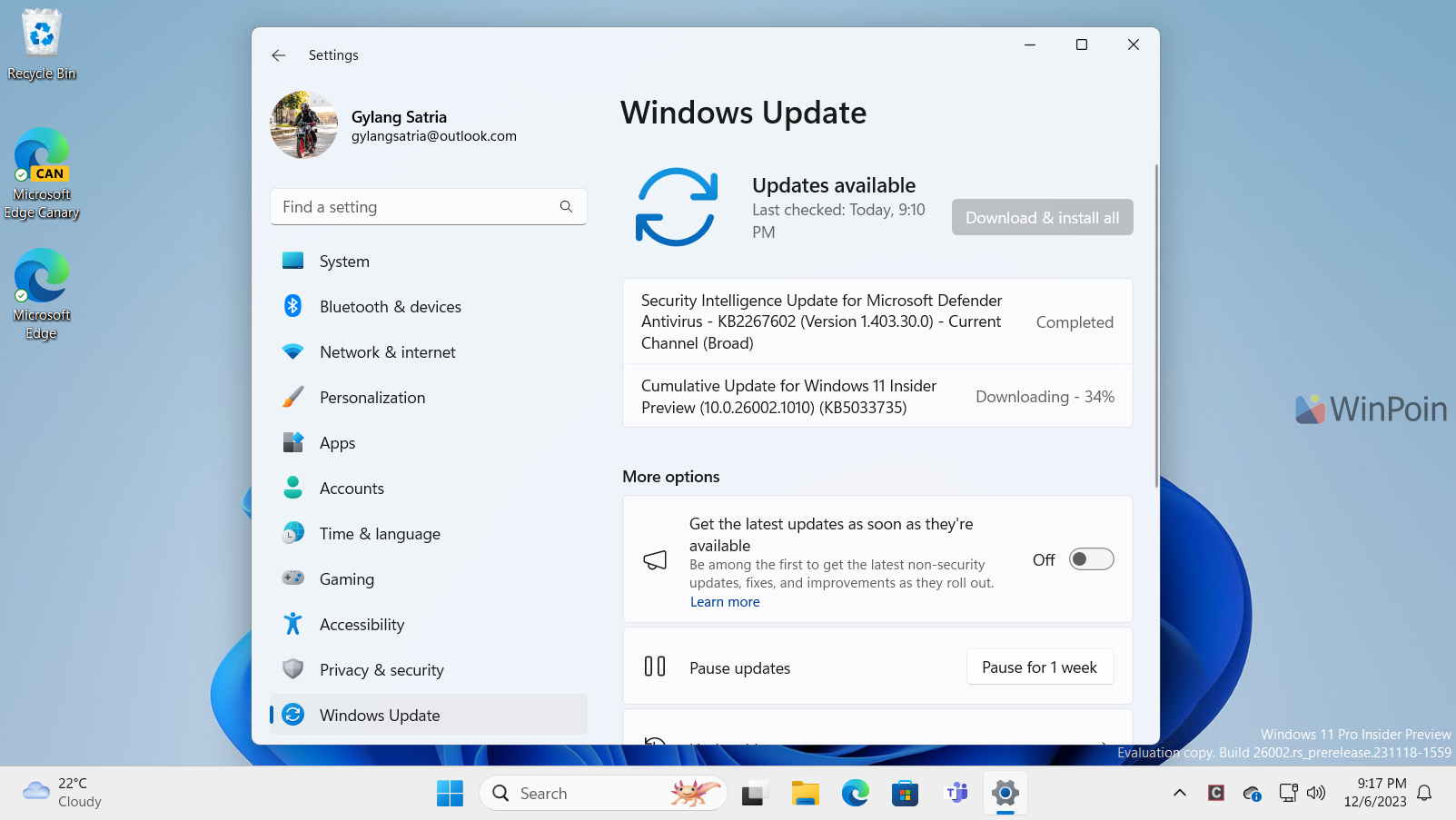Follow the Learn more link

pyautogui.click(x=724, y=602)
